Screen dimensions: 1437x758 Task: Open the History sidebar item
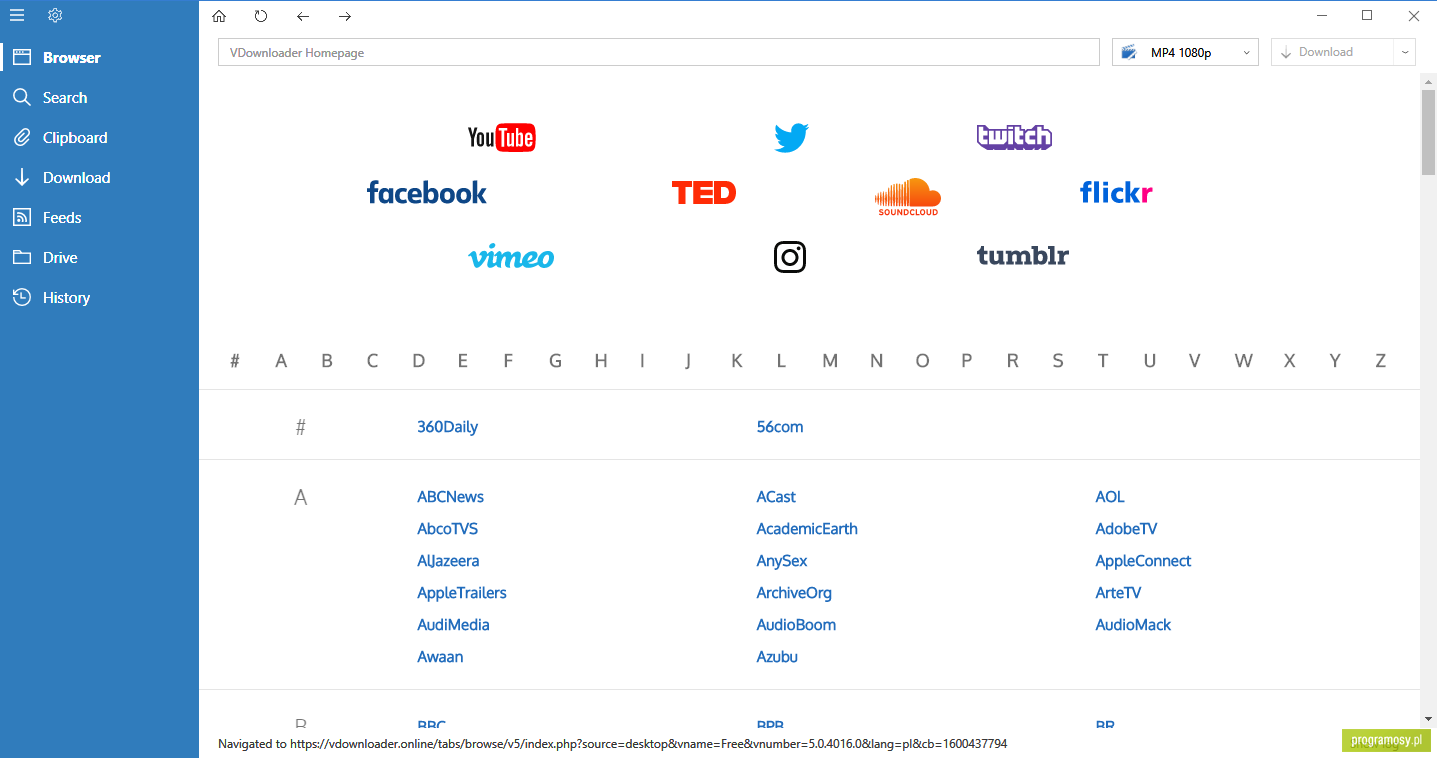pyautogui.click(x=100, y=297)
